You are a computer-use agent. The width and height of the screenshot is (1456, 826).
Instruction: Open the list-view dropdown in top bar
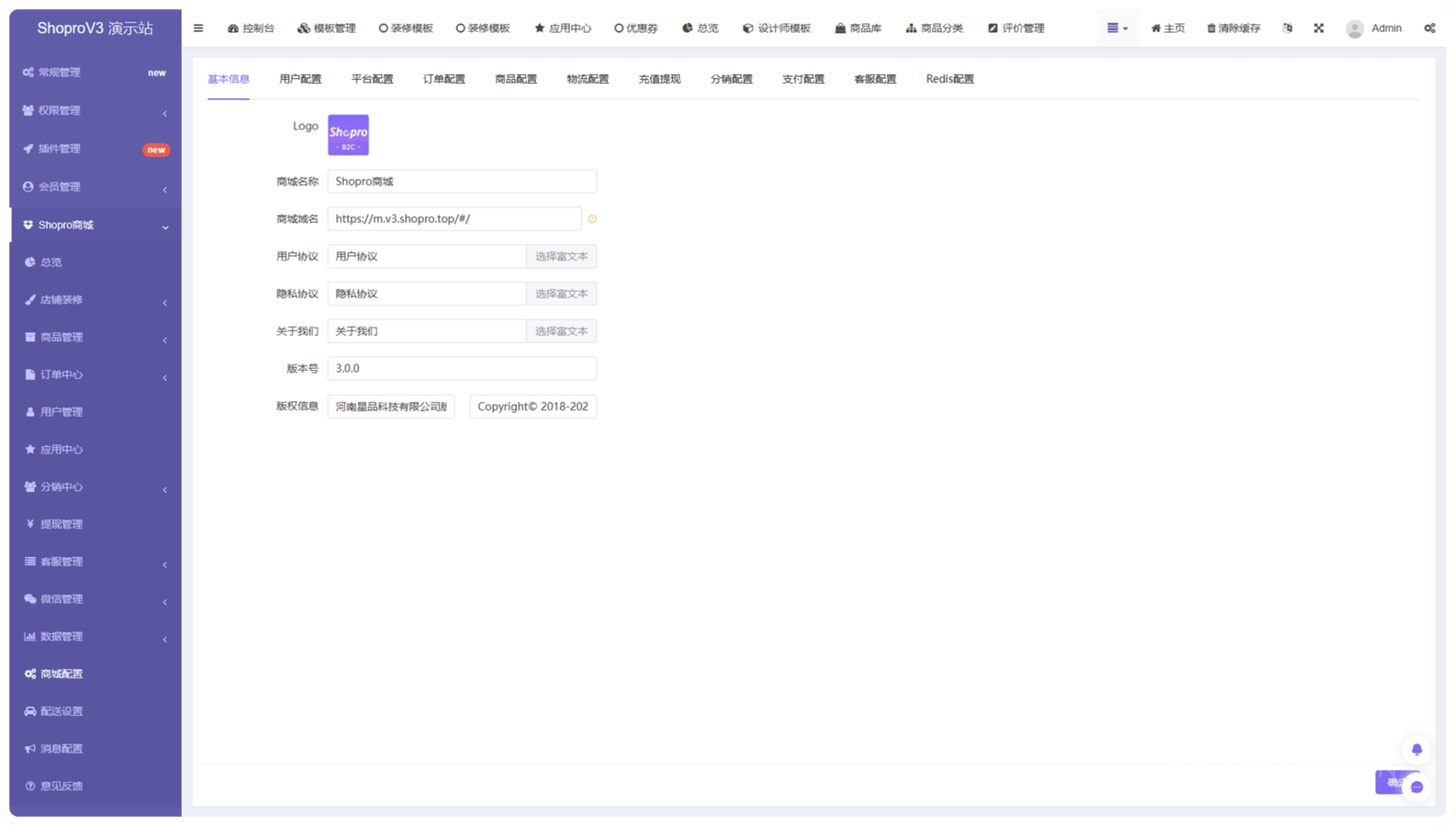tap(1116, 28)
